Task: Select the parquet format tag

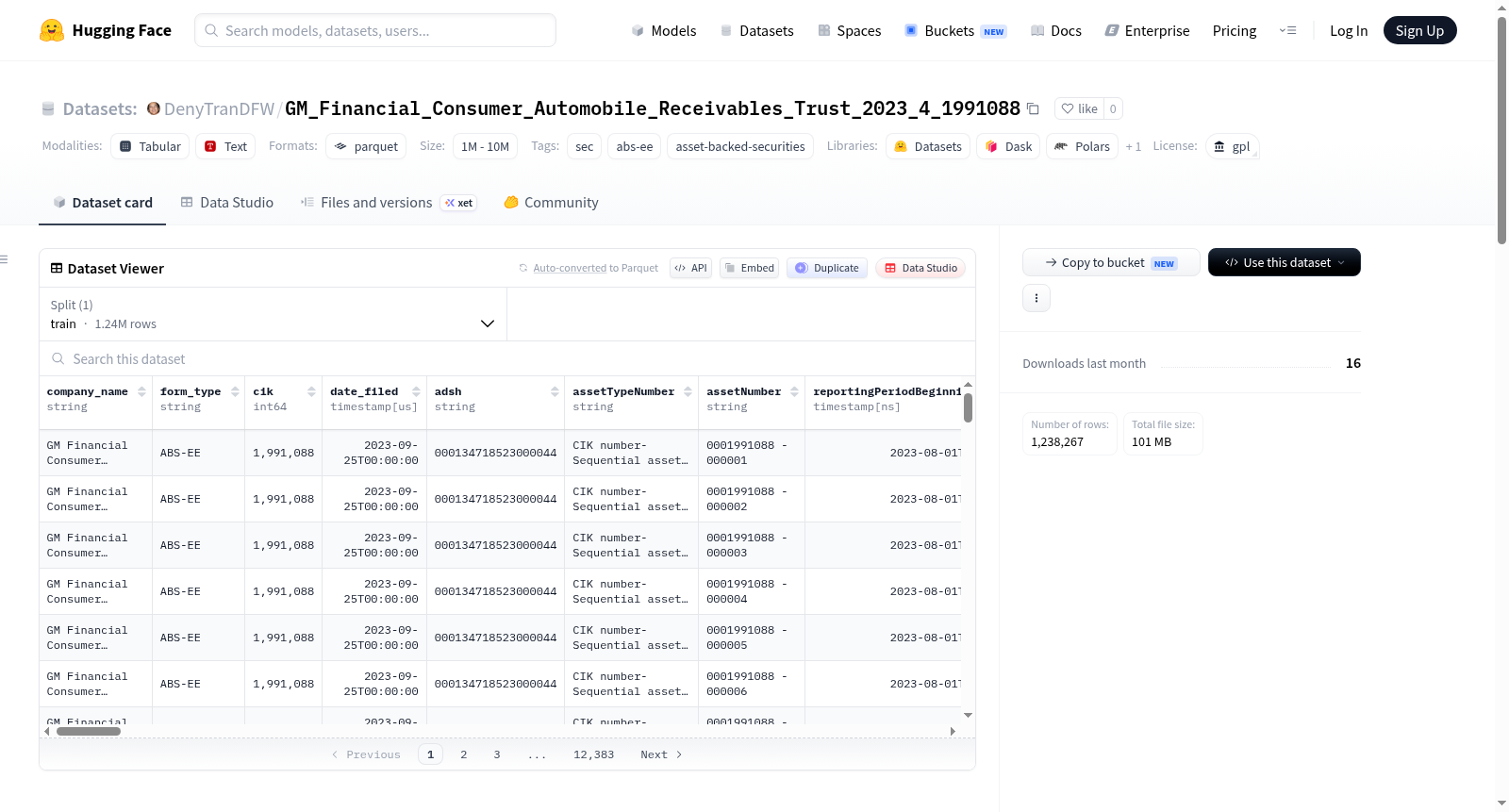Action: coord(366,146)
